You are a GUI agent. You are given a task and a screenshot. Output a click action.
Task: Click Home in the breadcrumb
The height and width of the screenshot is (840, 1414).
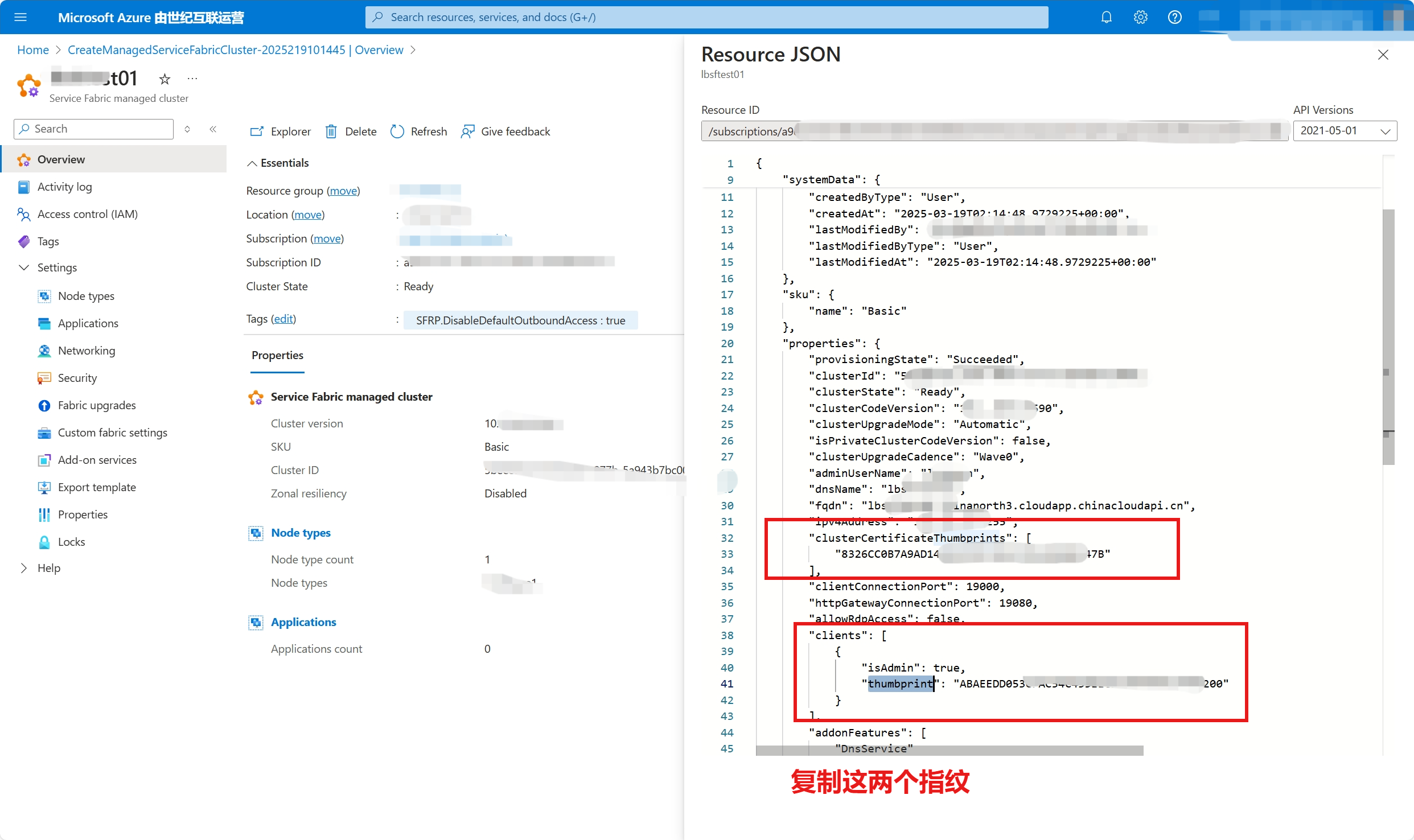click(33, 50)
